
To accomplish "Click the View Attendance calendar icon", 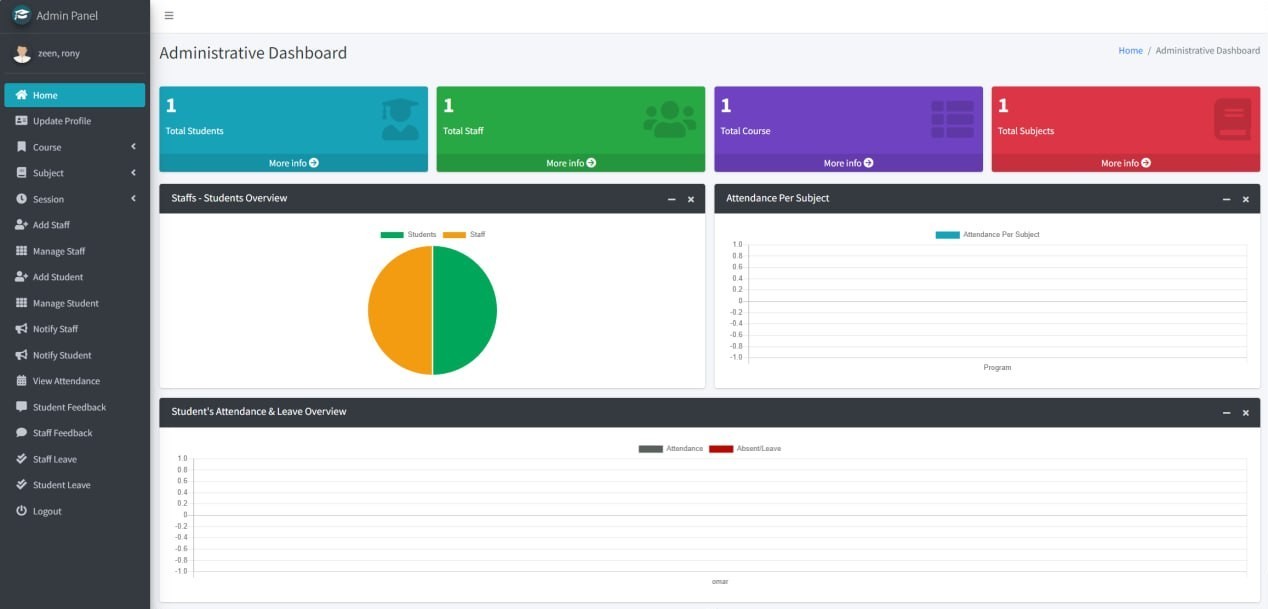I will click(21, 381).
